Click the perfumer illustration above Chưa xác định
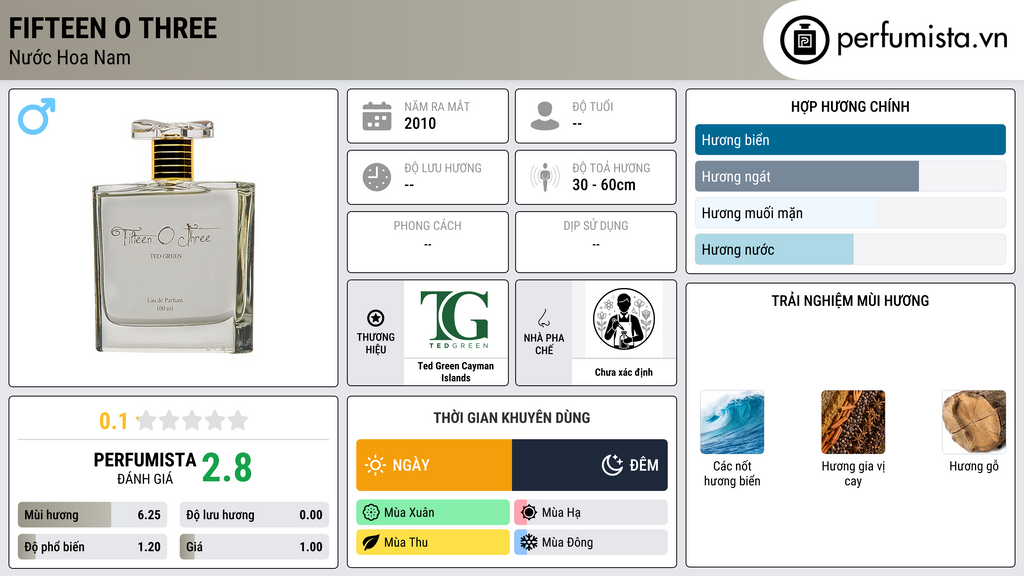The image size is (1024, 576). (x=624, y=319)
